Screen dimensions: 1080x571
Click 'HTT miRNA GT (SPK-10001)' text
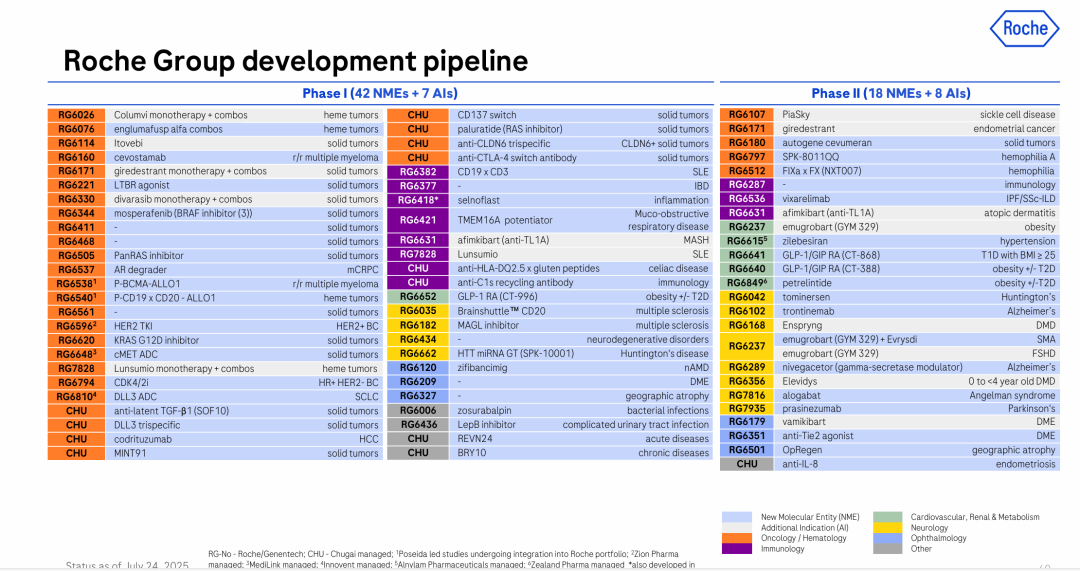click(516, 353)
